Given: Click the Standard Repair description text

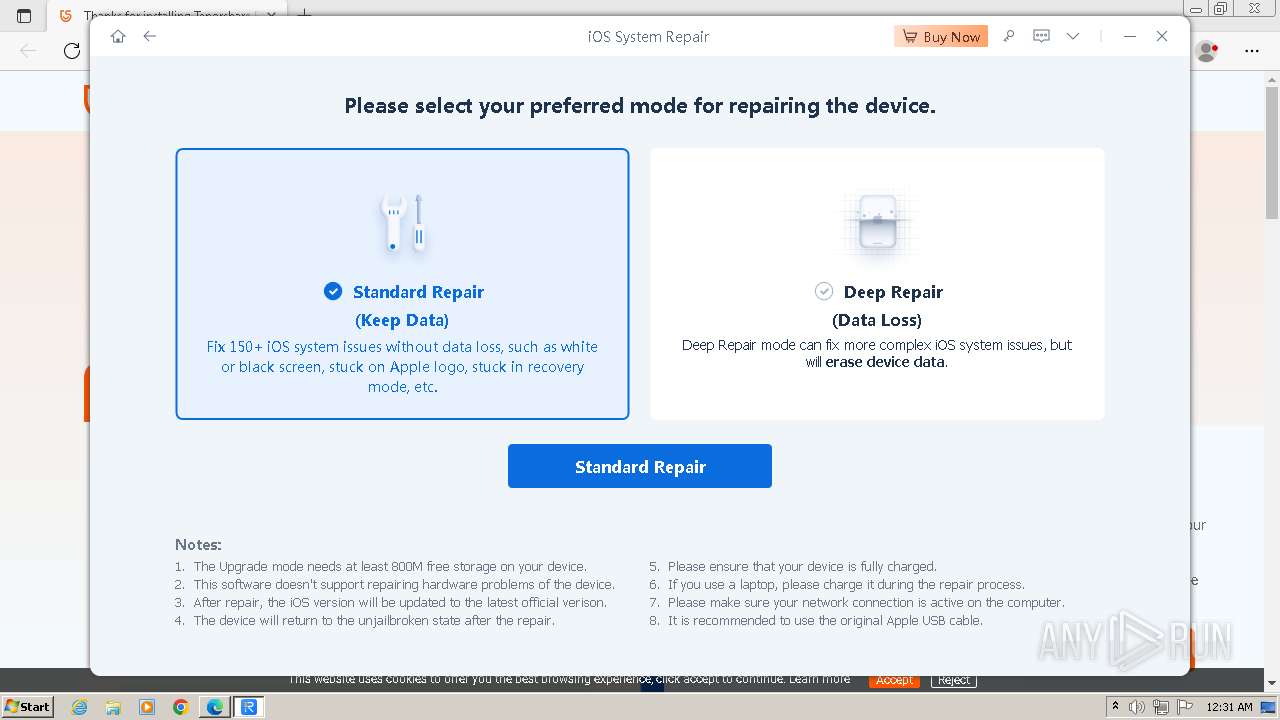Looking at the screenshot, I should click(402, 367).
